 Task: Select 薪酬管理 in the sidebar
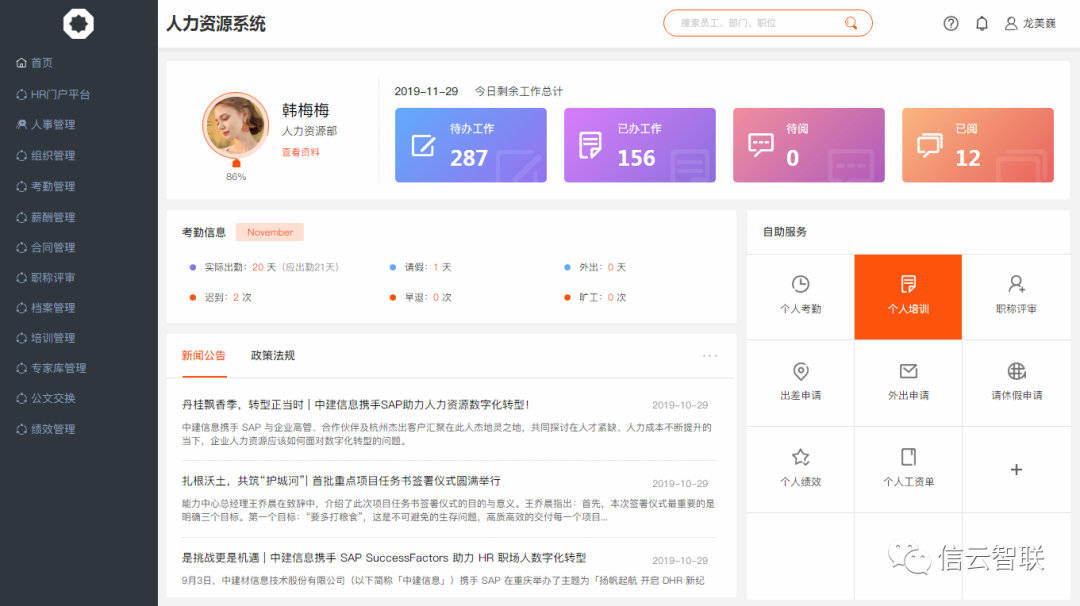point(53,217)
